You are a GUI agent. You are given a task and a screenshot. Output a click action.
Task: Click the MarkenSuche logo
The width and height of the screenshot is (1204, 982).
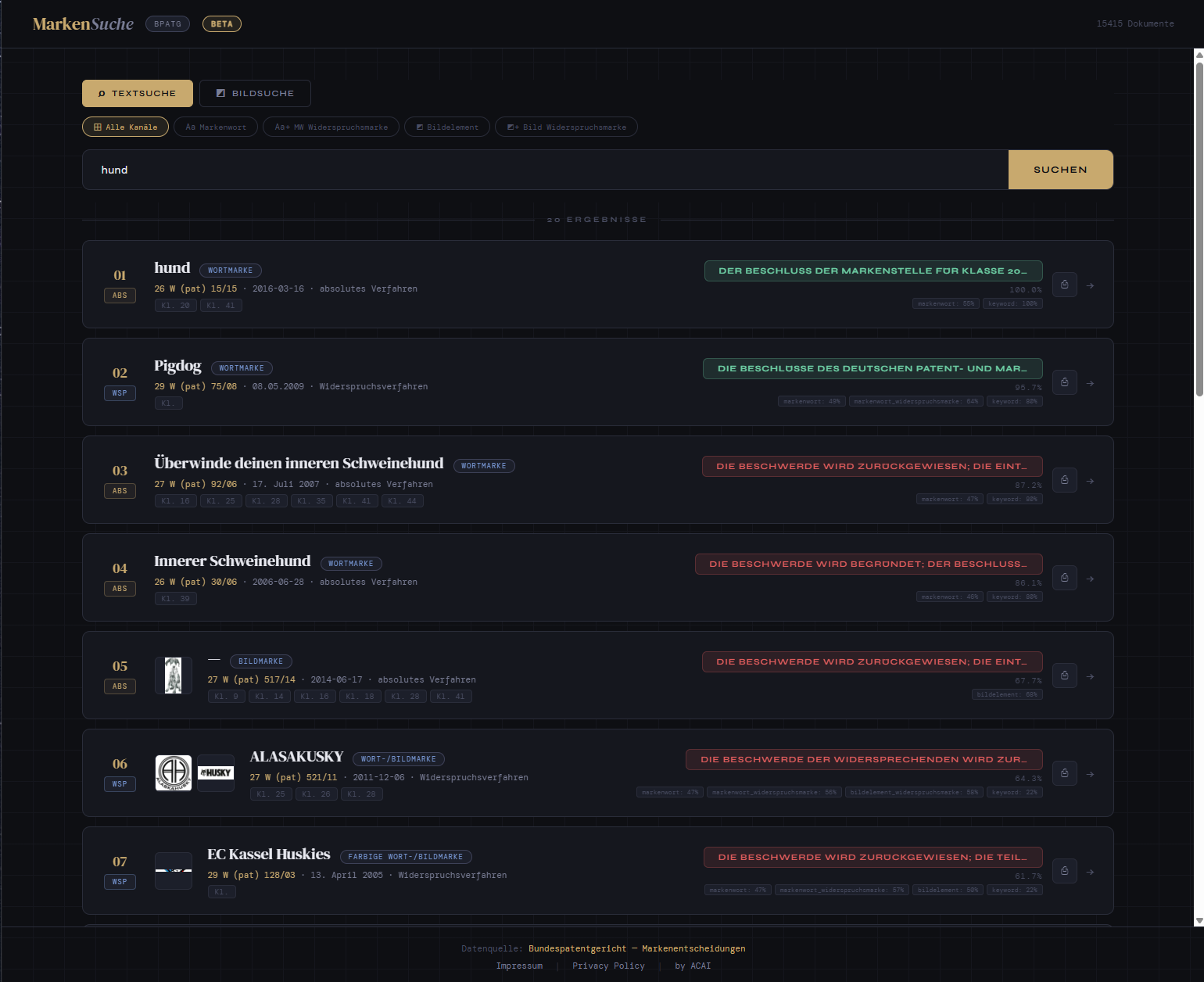pyautogui.click(x=83, y=24)
